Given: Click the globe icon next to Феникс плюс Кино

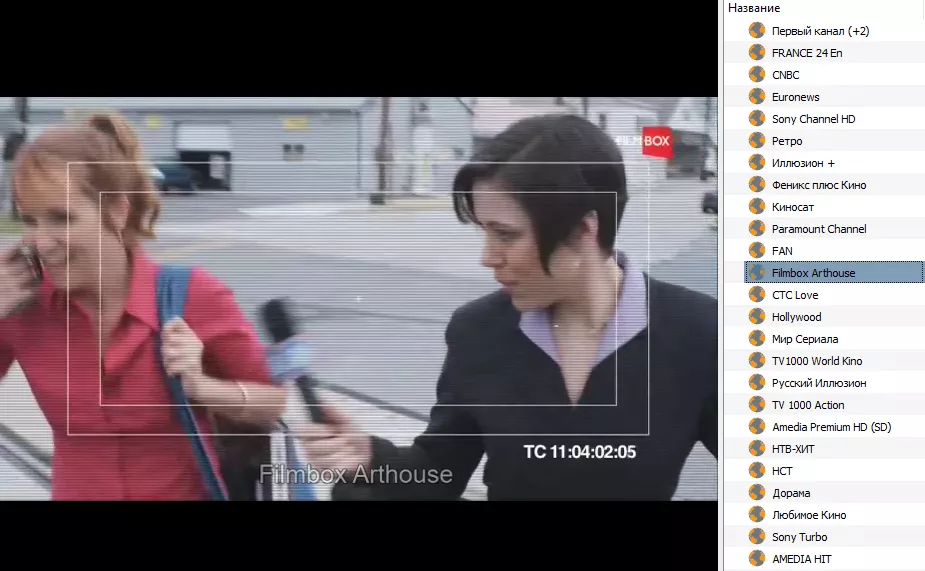Looking at the screenshot, I should coord(757,185).
